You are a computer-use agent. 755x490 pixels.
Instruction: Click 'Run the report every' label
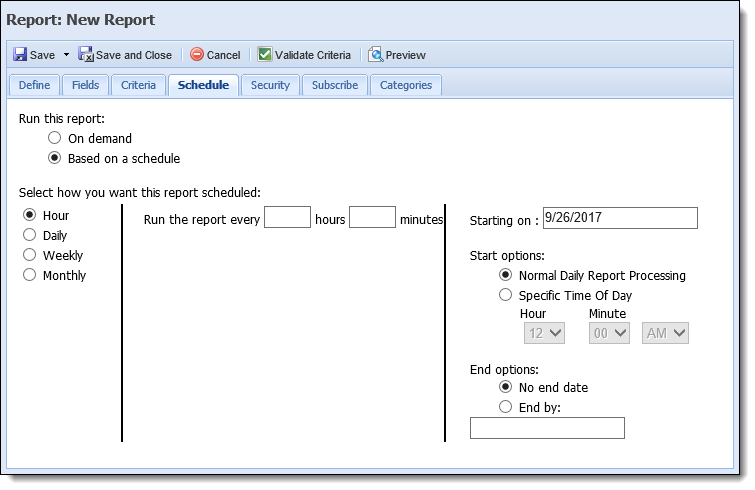coord(202,219)
